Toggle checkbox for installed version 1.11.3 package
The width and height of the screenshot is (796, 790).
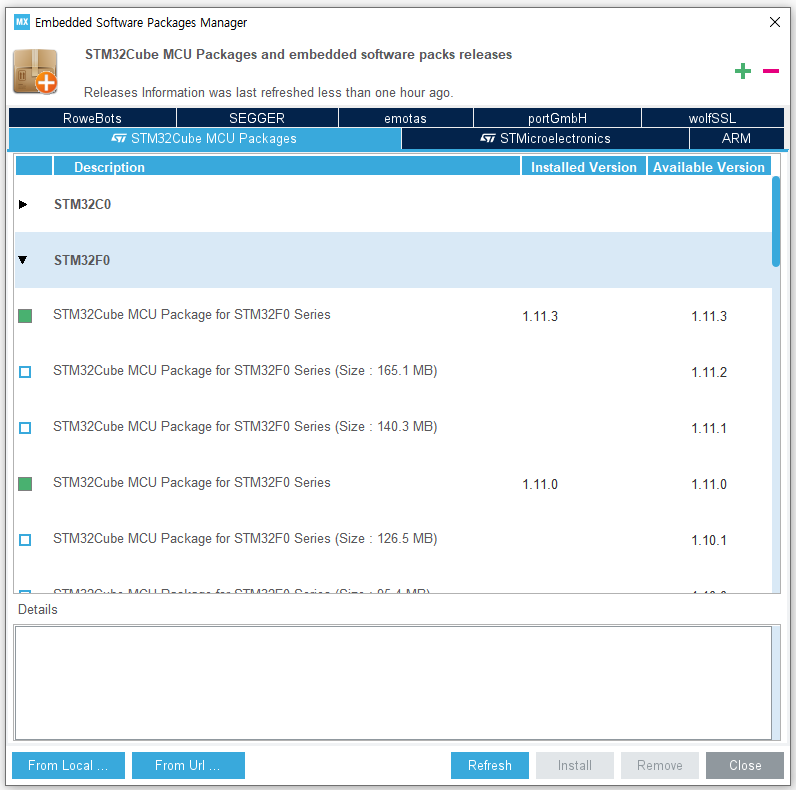(x=25, y=316)
